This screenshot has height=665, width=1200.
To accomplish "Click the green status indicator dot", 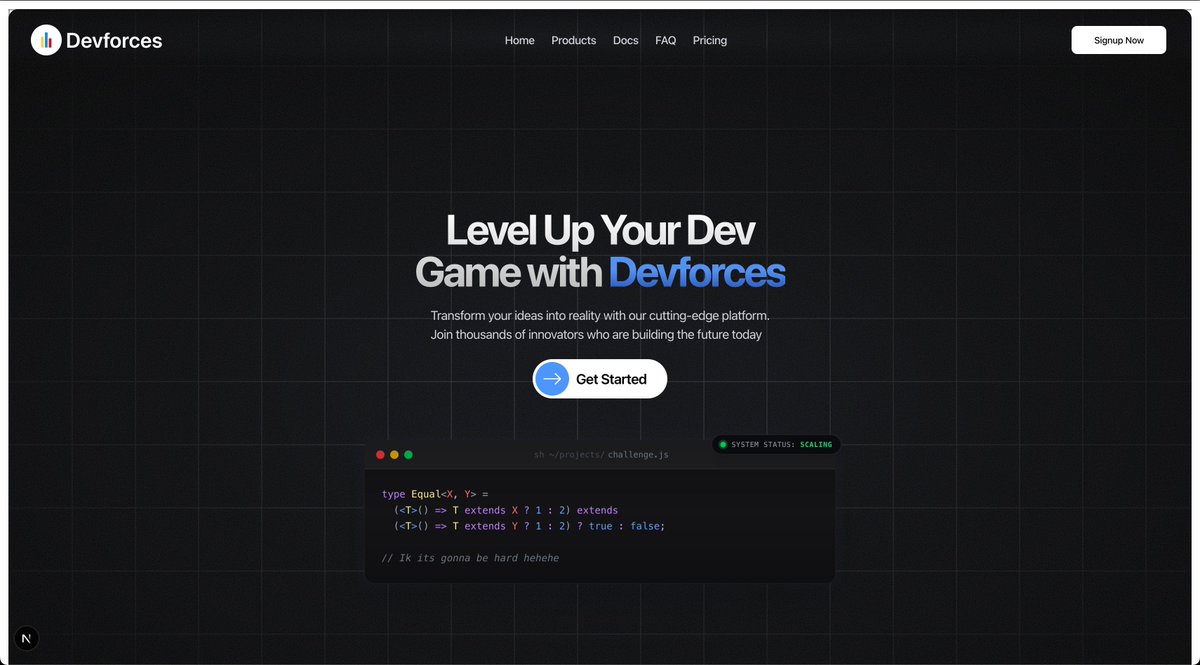I will tap(723, 444).
